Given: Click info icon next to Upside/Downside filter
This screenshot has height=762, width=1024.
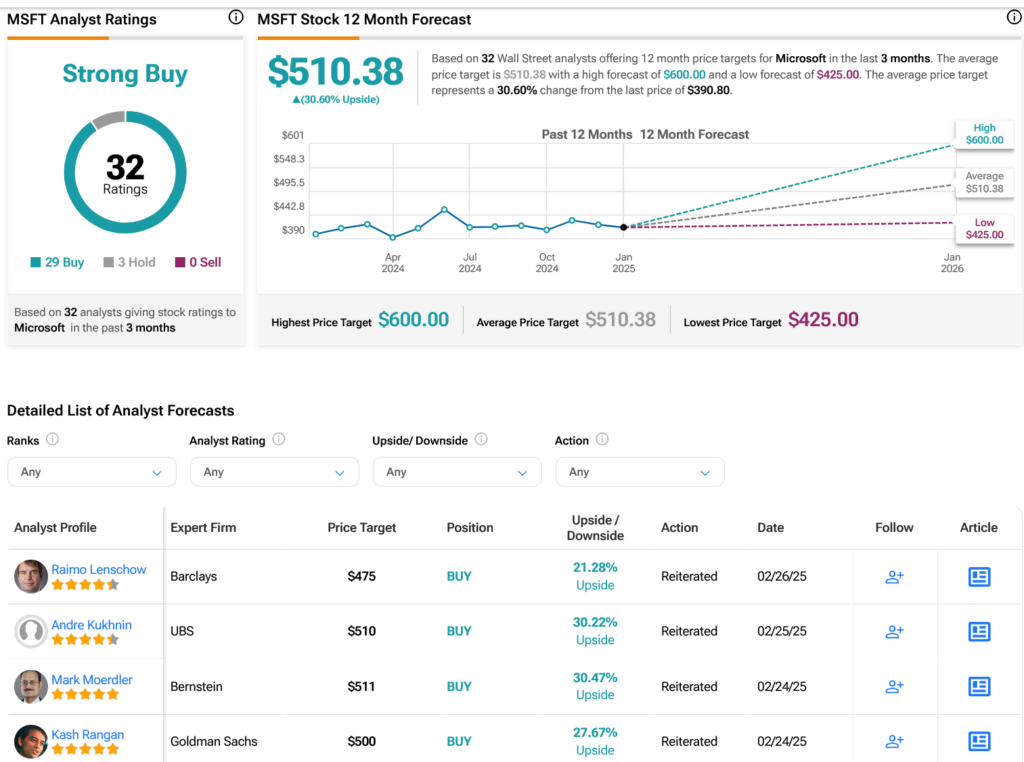Looking at the screenshot, I should tap(481, 439).
